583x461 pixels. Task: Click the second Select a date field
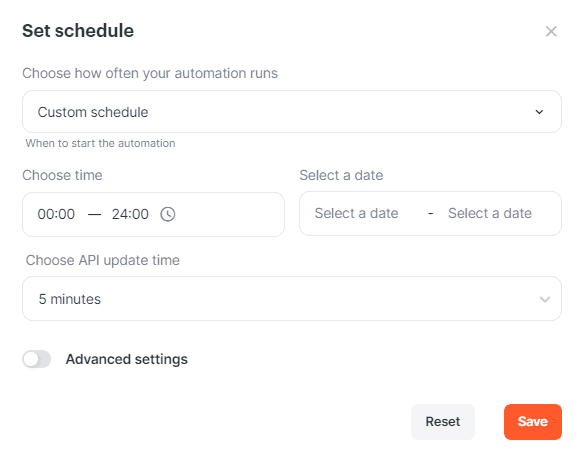490,213
